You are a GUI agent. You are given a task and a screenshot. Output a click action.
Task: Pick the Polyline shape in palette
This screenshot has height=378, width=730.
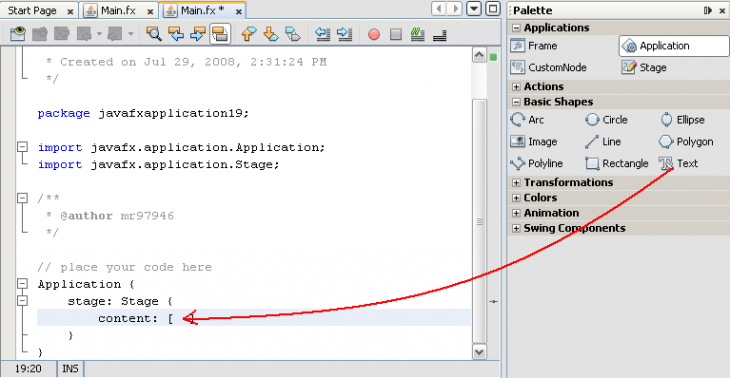[537, 163]
